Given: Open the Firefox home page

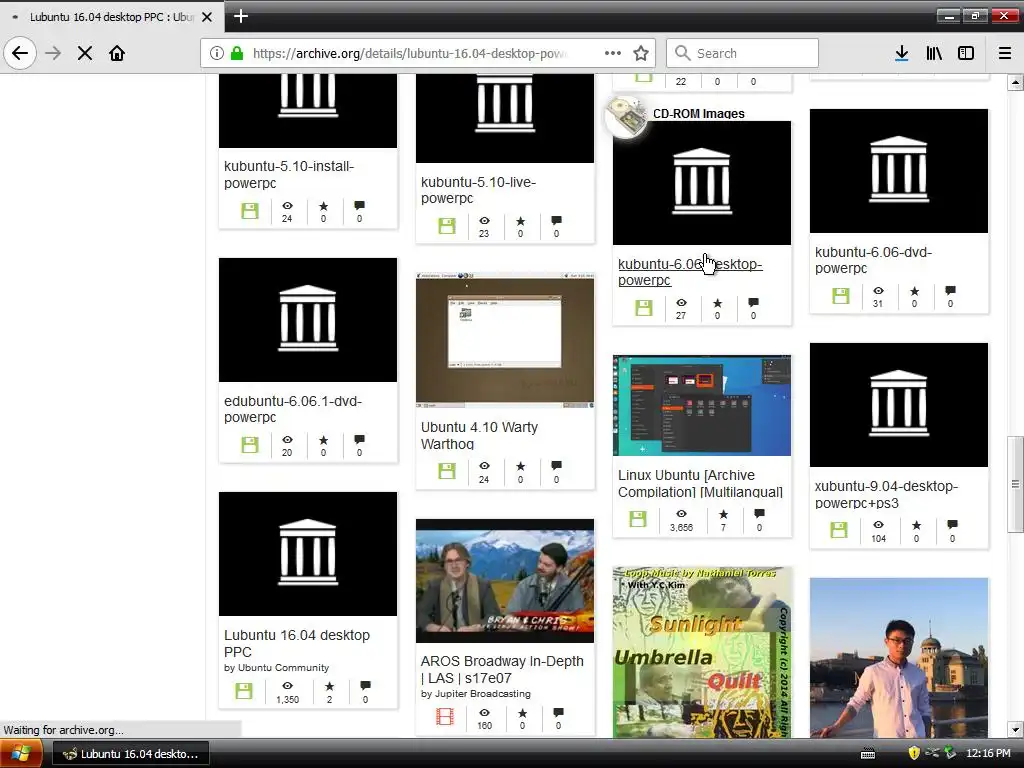Looking at the screenshot, I should click(117, 54).
